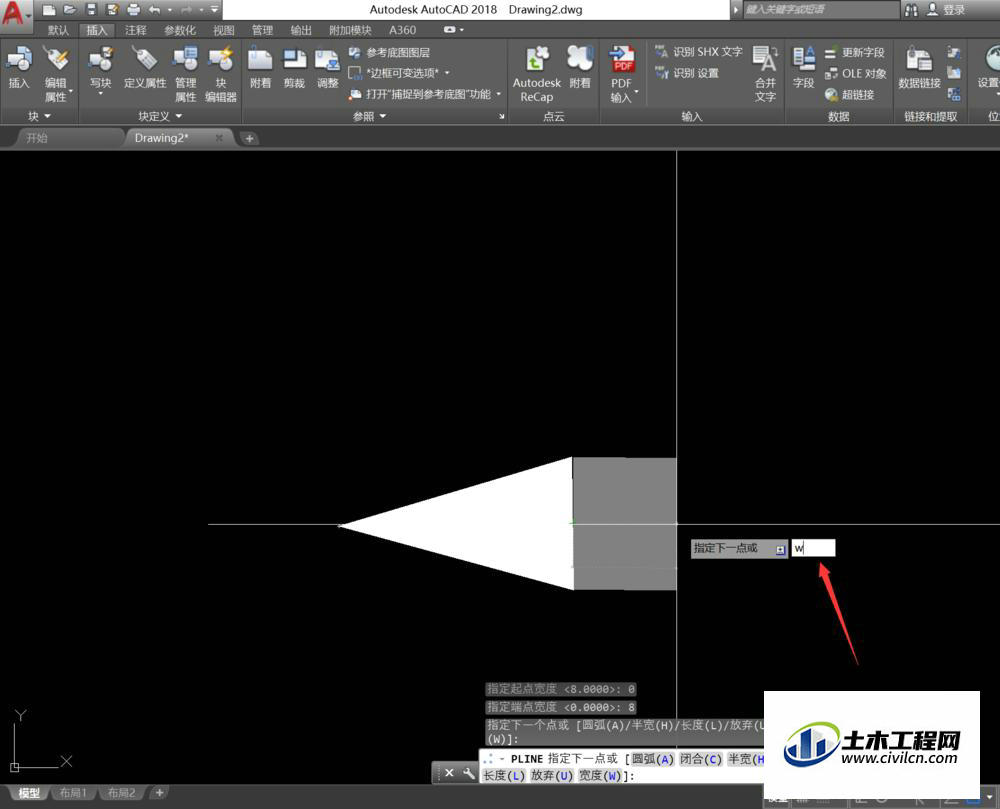Click the 调整 (Adjust) reference tool
The width and height of the screenshot is (1000, 809).
click(x=327, y=67)
